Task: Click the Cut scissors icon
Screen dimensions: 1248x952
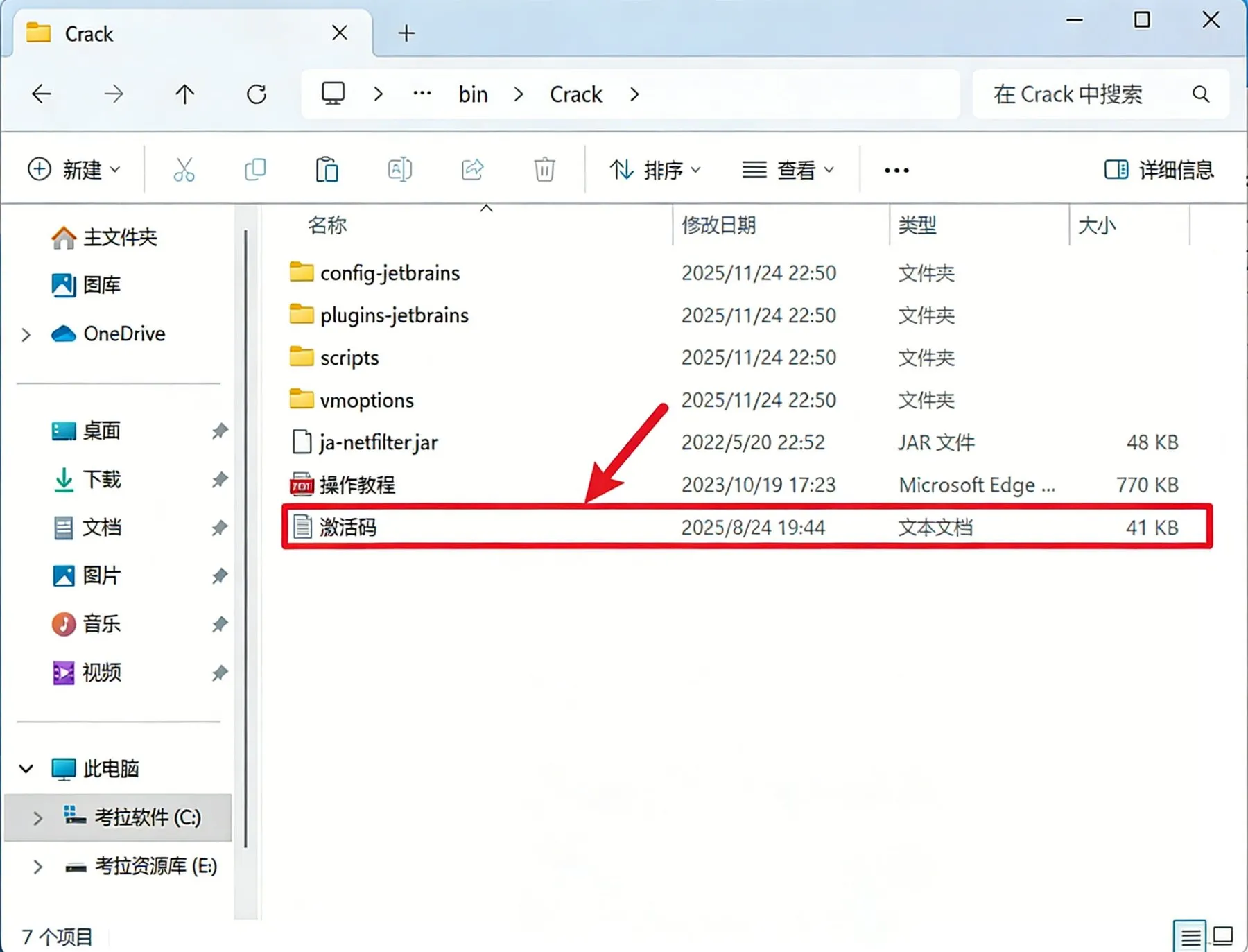Action: tap(184, 170)
